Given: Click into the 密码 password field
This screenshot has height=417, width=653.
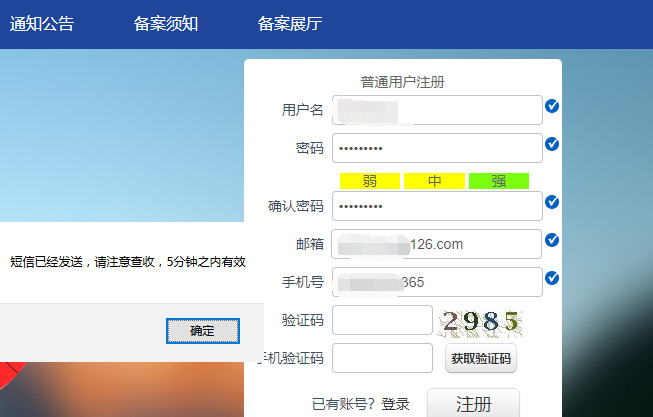Looking at the screenshot, I should [x=437, y=148].
